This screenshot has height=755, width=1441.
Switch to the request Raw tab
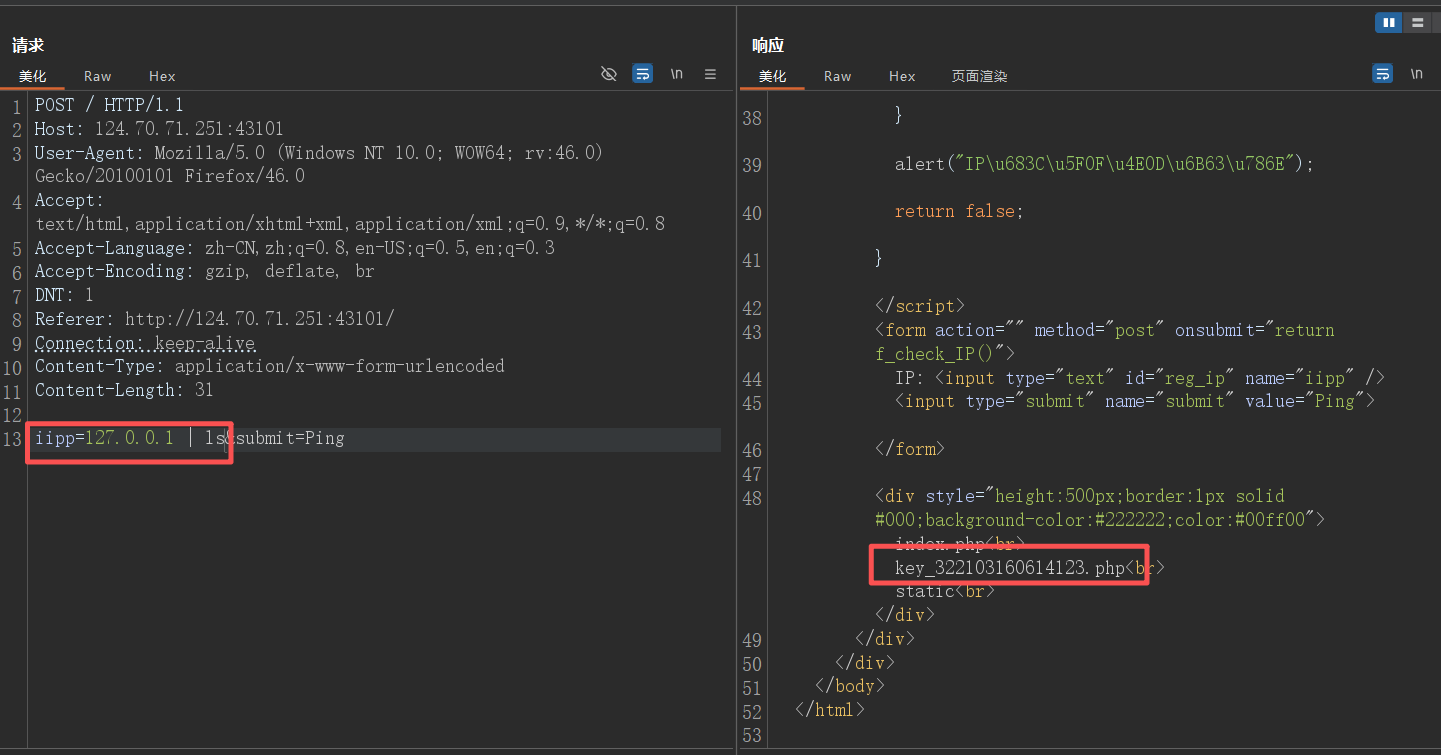point(98,76)
